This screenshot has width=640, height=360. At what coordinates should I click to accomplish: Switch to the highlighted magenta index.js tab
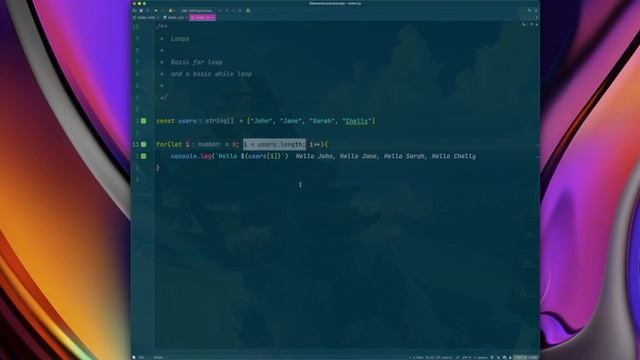pyautogui.click(x=202, y=18)
